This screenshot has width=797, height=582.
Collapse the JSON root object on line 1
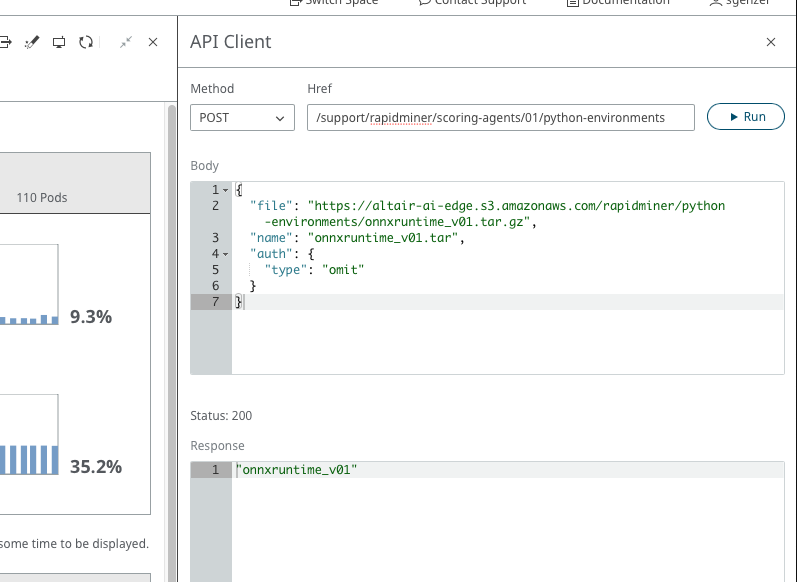pyautogui.click(x=225, y=190)
